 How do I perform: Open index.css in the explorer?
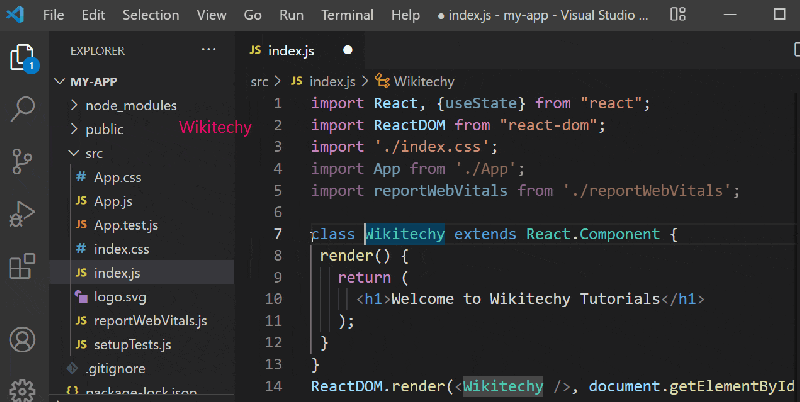point(121,249)
